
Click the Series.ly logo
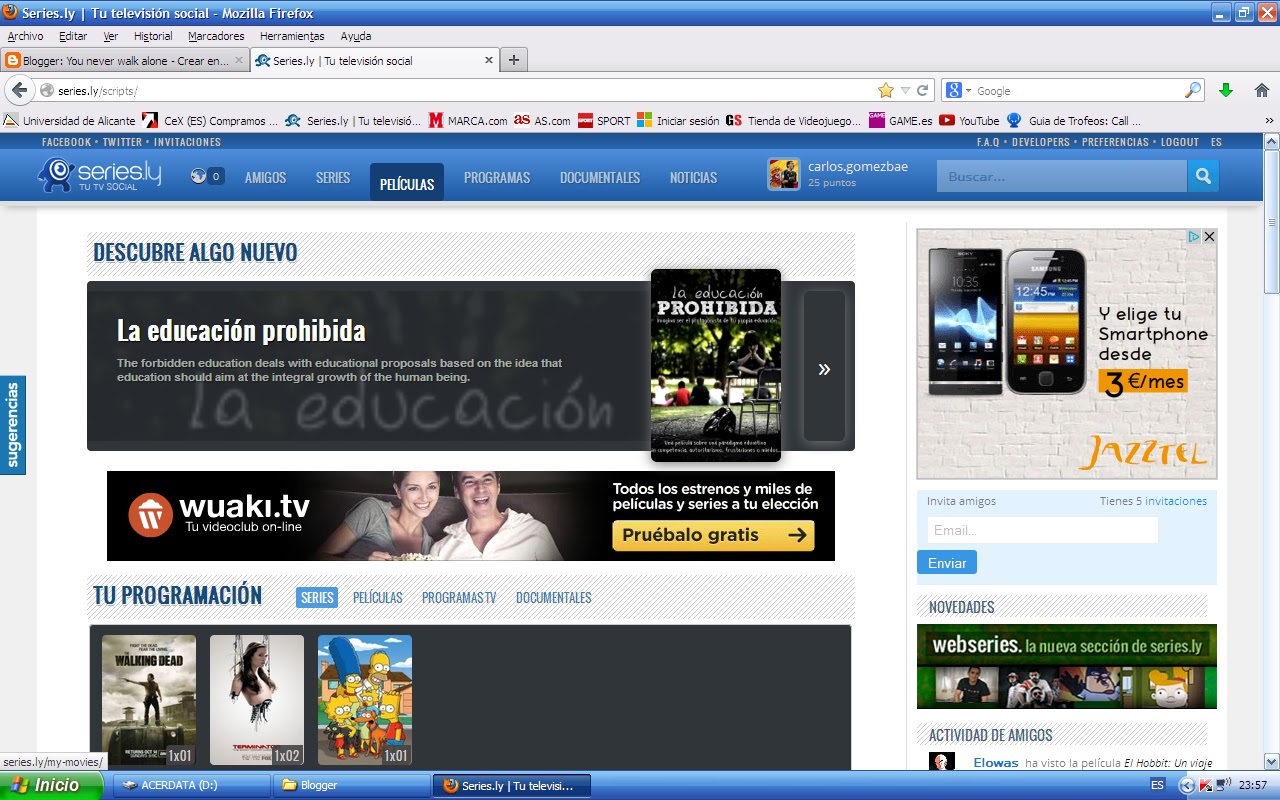pyautogui.click(x=100, y=175)
